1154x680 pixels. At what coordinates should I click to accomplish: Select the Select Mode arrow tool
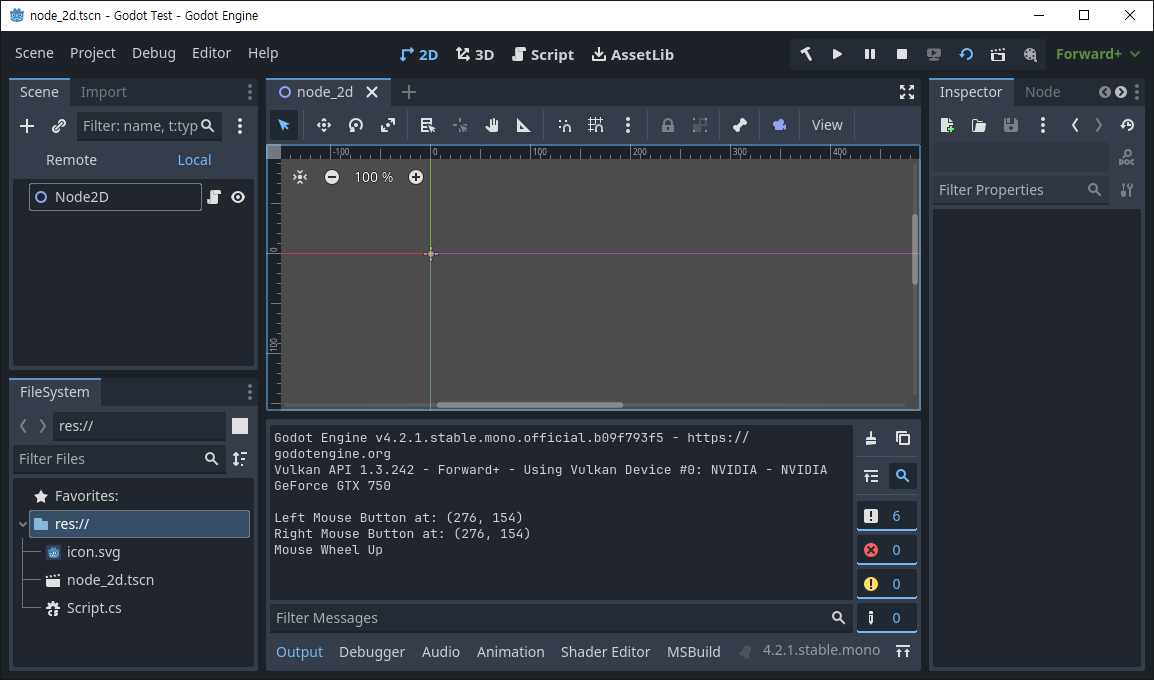tap(283, 125)
